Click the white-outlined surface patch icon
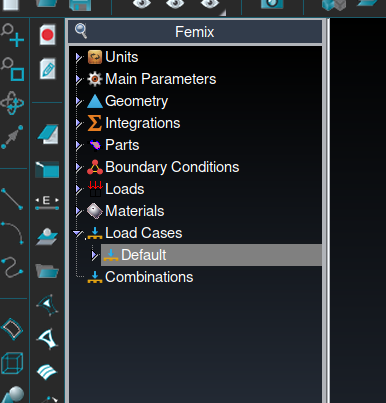 coord(47,339)
